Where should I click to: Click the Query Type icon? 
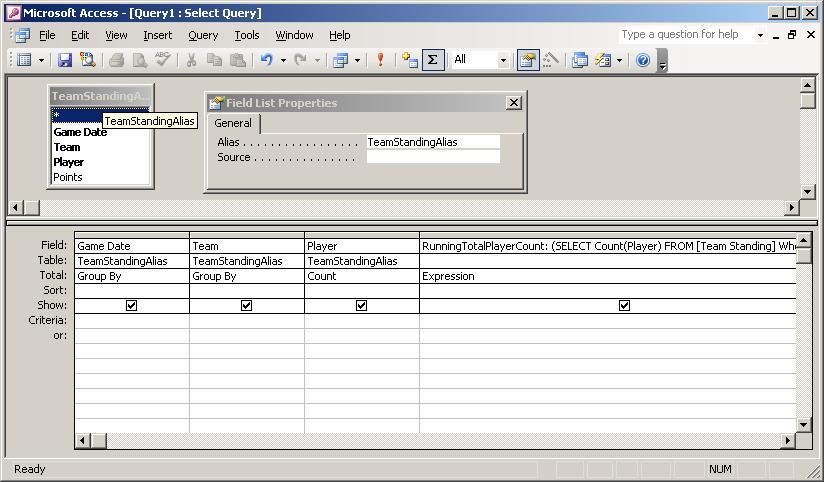click(341, 60)
